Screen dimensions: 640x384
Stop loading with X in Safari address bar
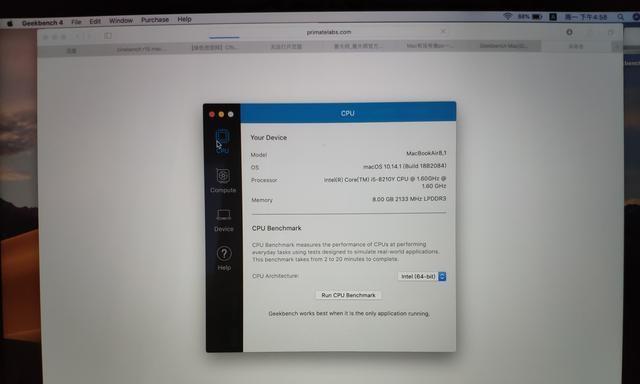(444, 31)
